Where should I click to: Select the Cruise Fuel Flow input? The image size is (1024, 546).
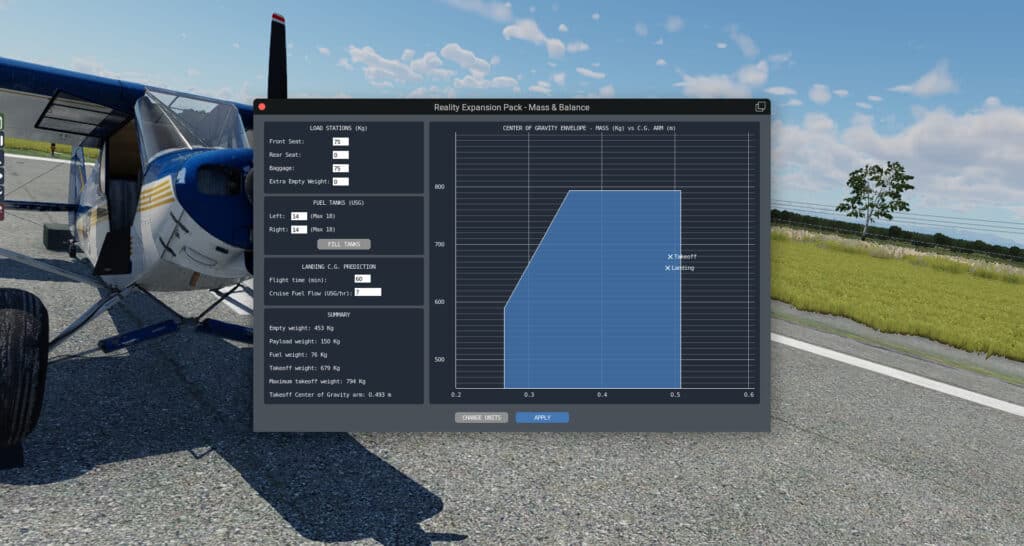point(367,293)
